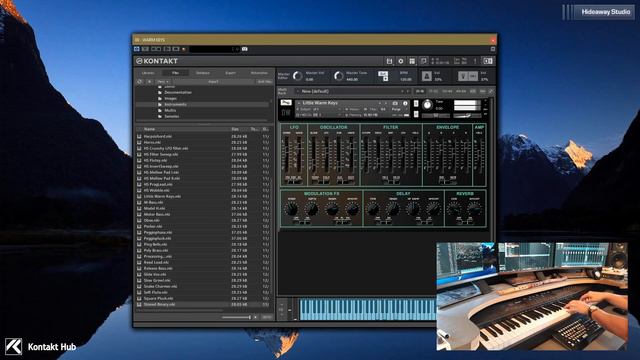Screen dimensions: 640x360
Task: Select rack page 01-16
Action: click(x=420, y=91)
